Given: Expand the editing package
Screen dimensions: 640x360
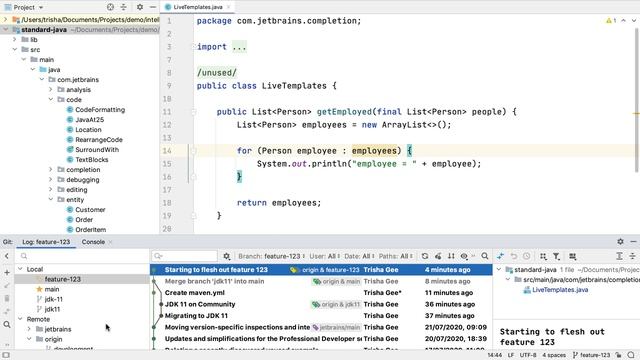Looking at the screenshot, I should click(x=51, y=189).
